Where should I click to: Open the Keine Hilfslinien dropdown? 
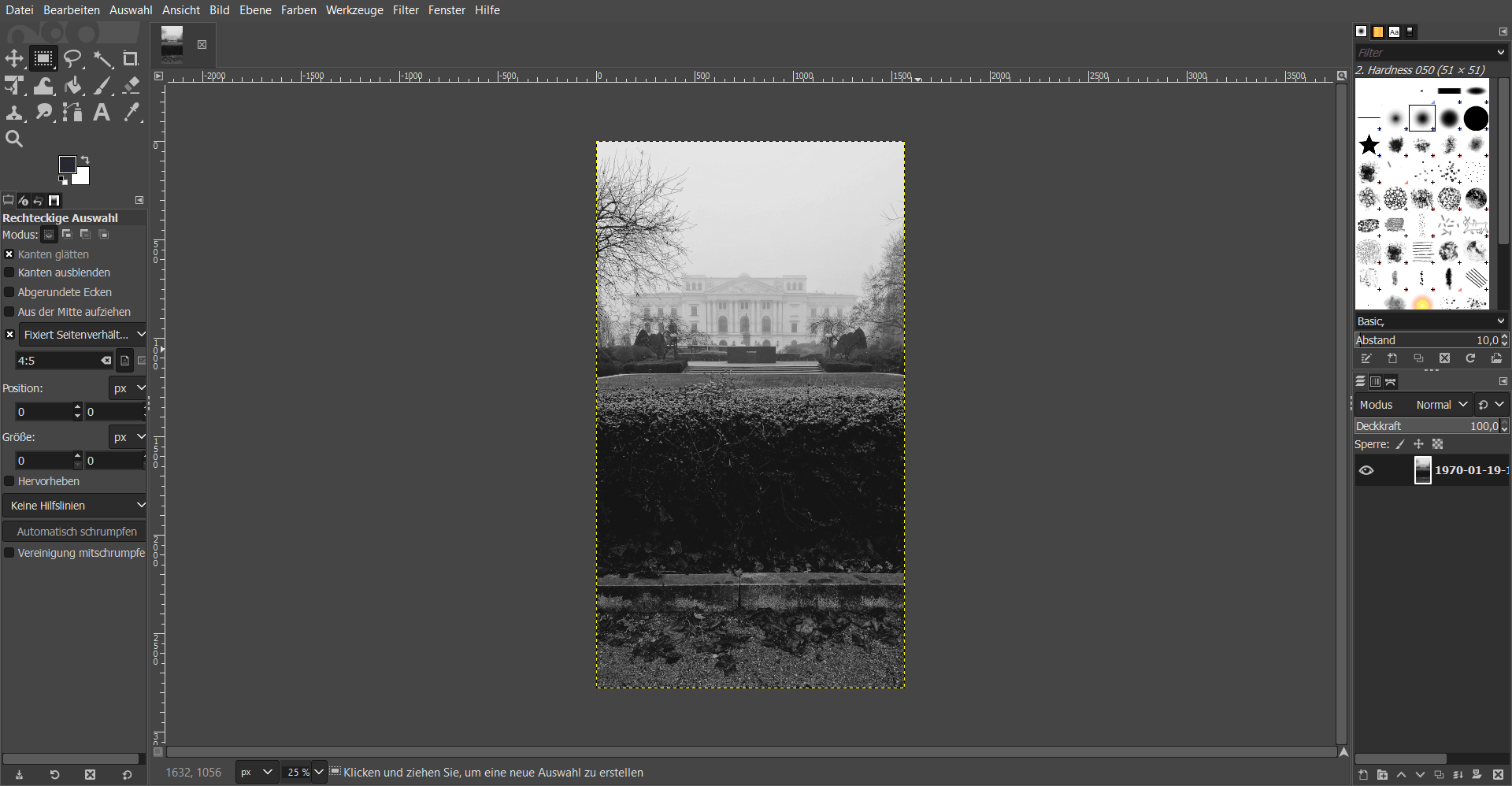point(75,506)
